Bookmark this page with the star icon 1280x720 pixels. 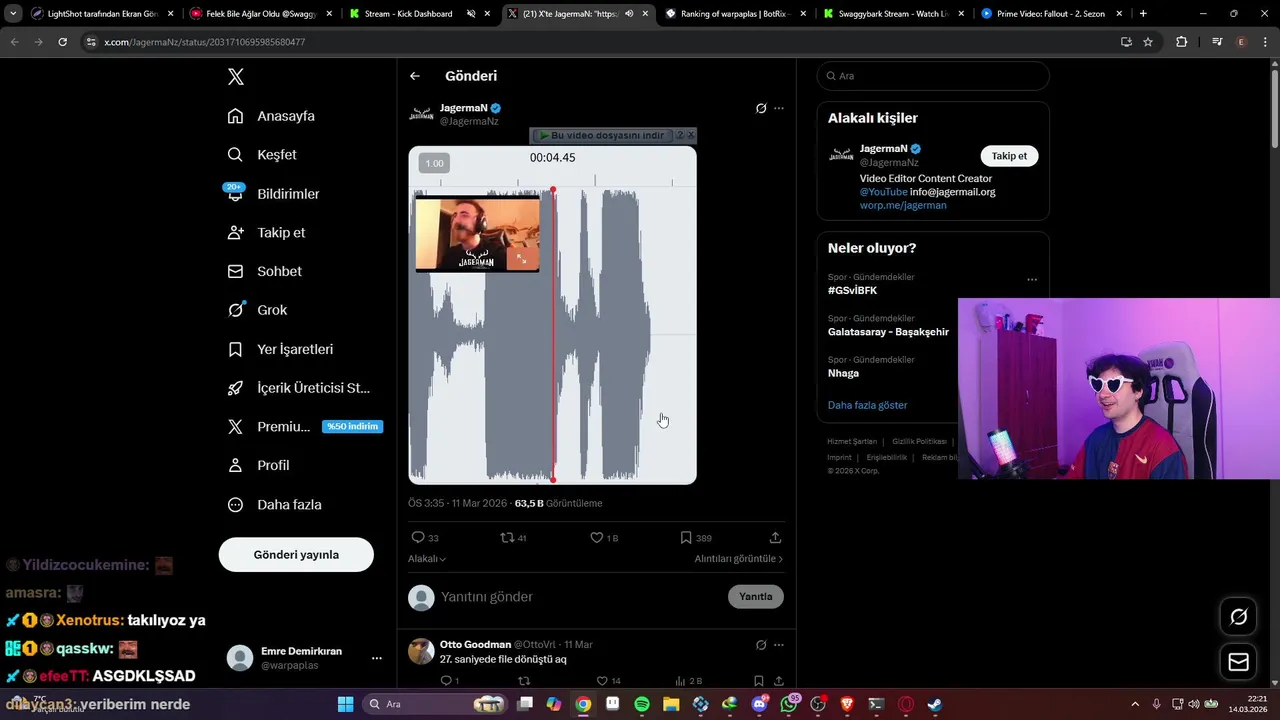[1148, 42]
